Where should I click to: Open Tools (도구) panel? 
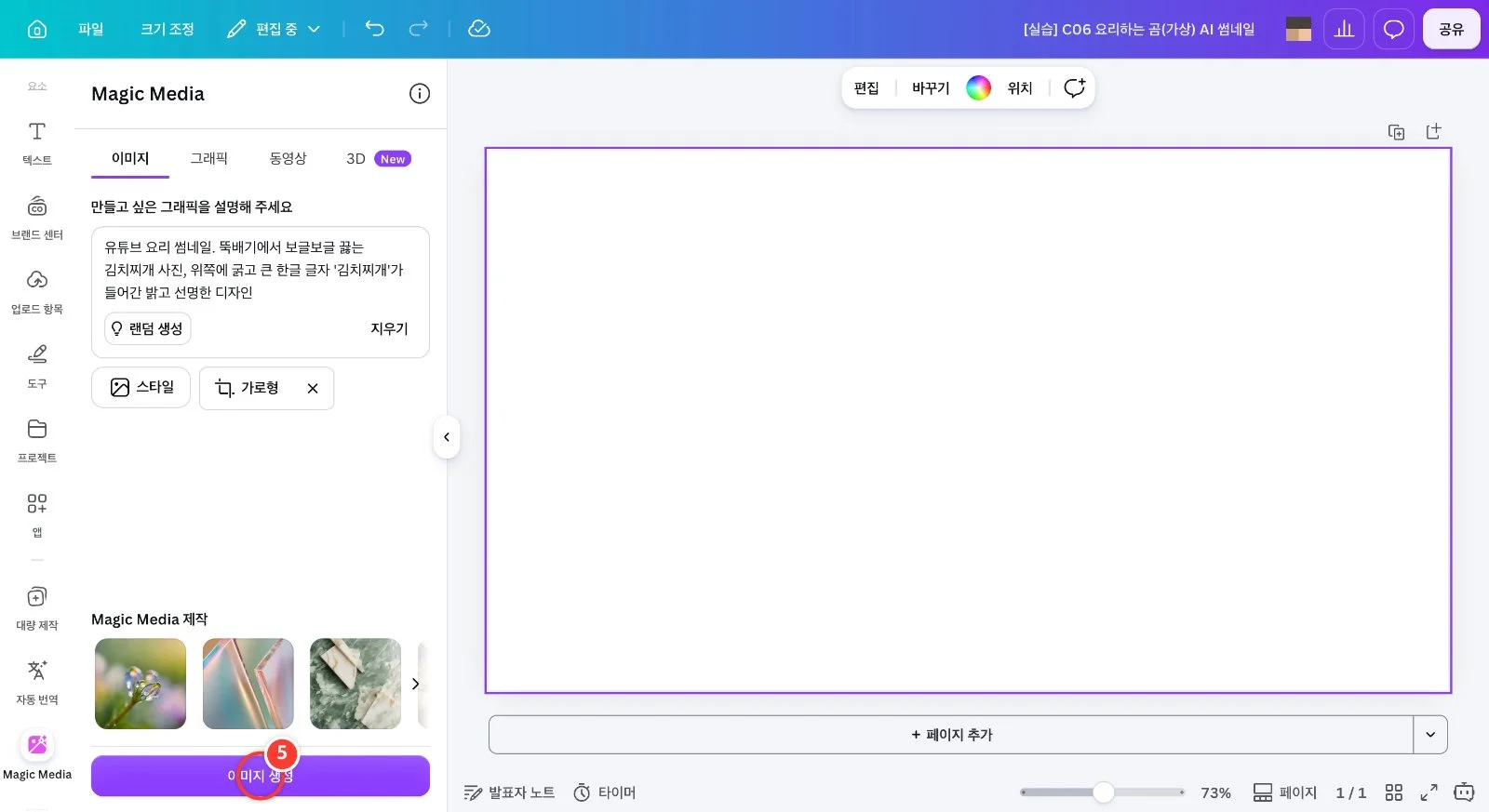[x=37, y=366]
